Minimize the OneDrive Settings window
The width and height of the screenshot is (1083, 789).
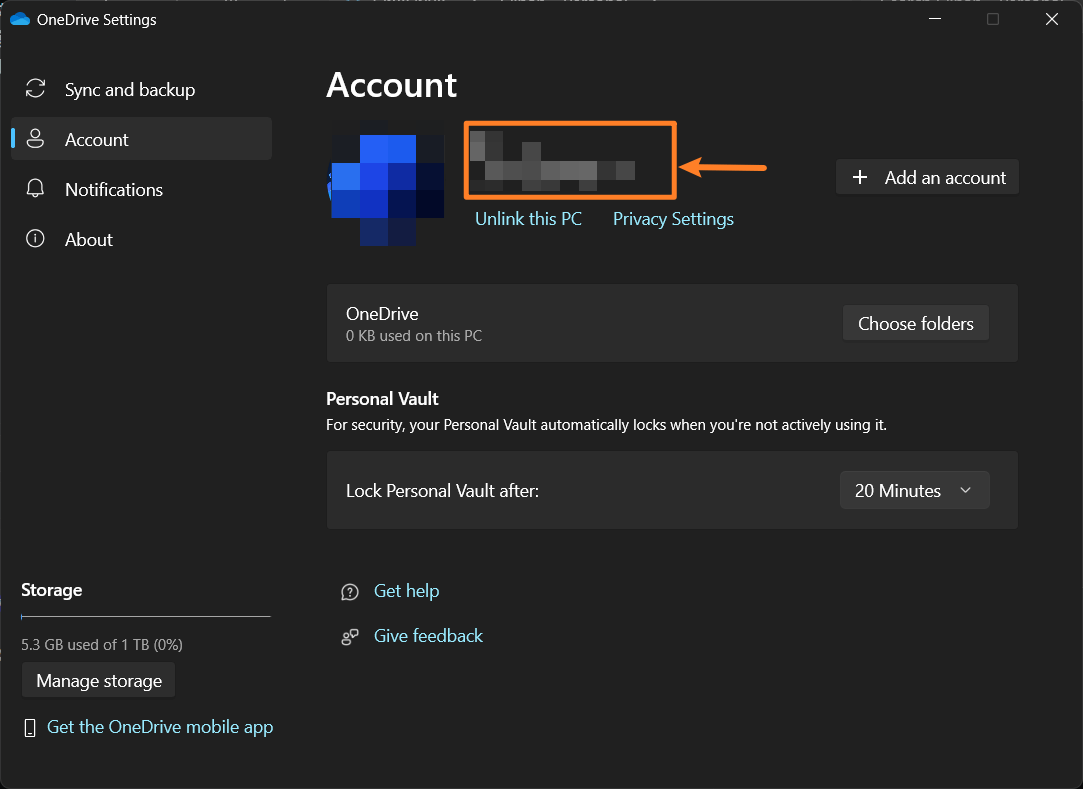[935, 19]
